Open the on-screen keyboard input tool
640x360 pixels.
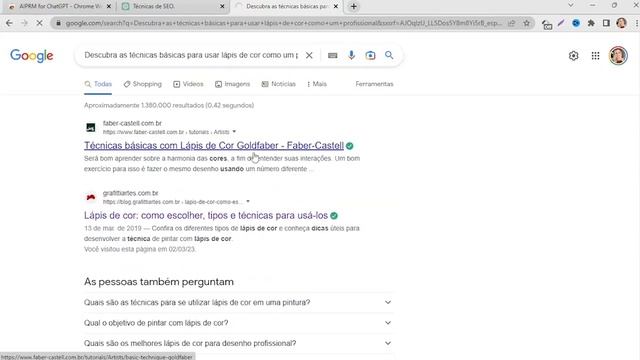coord(333,55)
